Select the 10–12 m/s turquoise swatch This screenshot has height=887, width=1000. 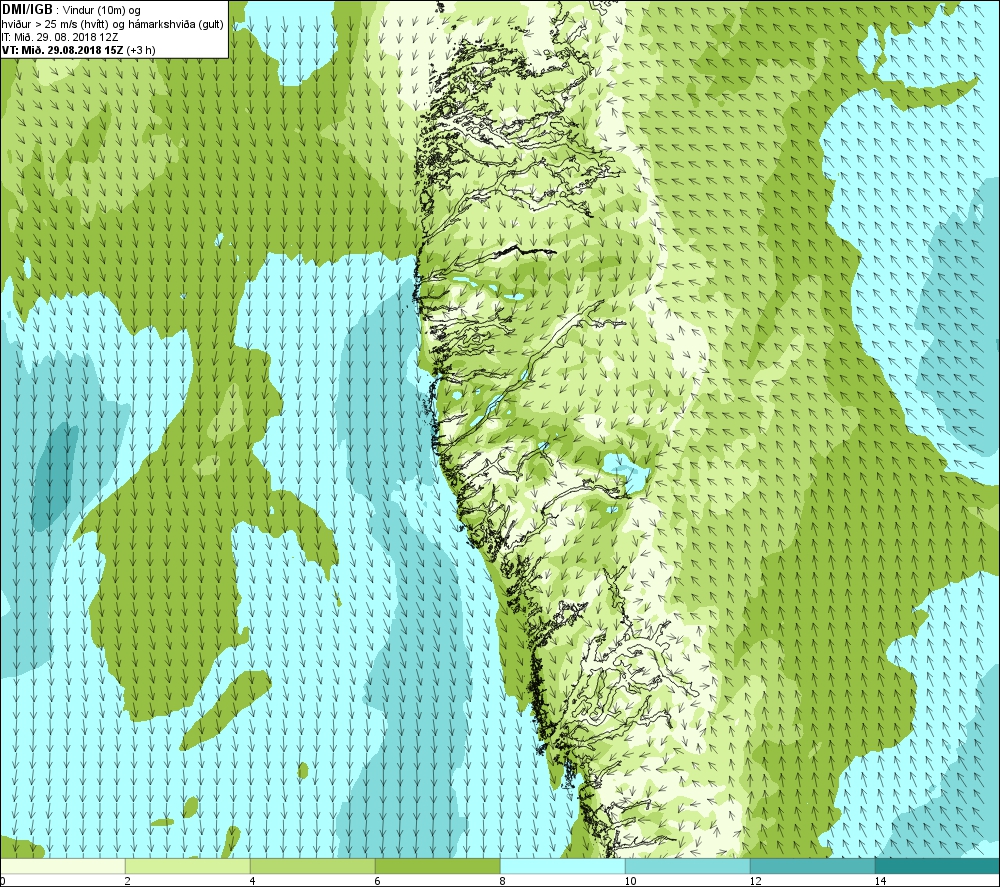click(688, 866)
